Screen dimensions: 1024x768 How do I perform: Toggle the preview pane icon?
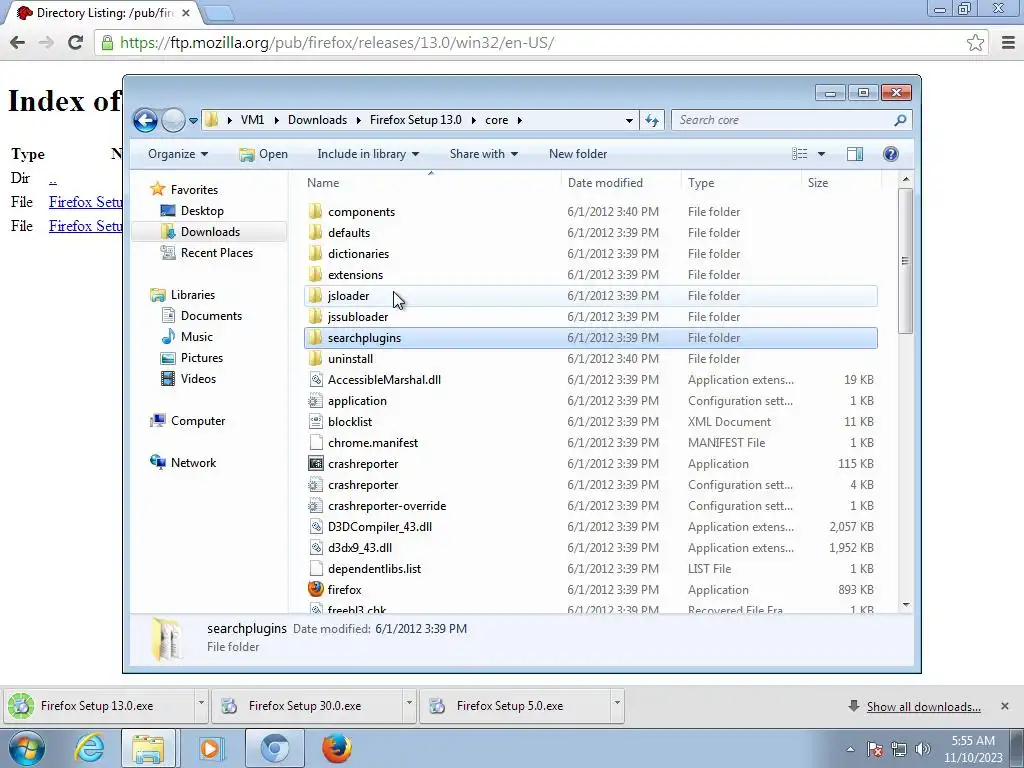855,154
